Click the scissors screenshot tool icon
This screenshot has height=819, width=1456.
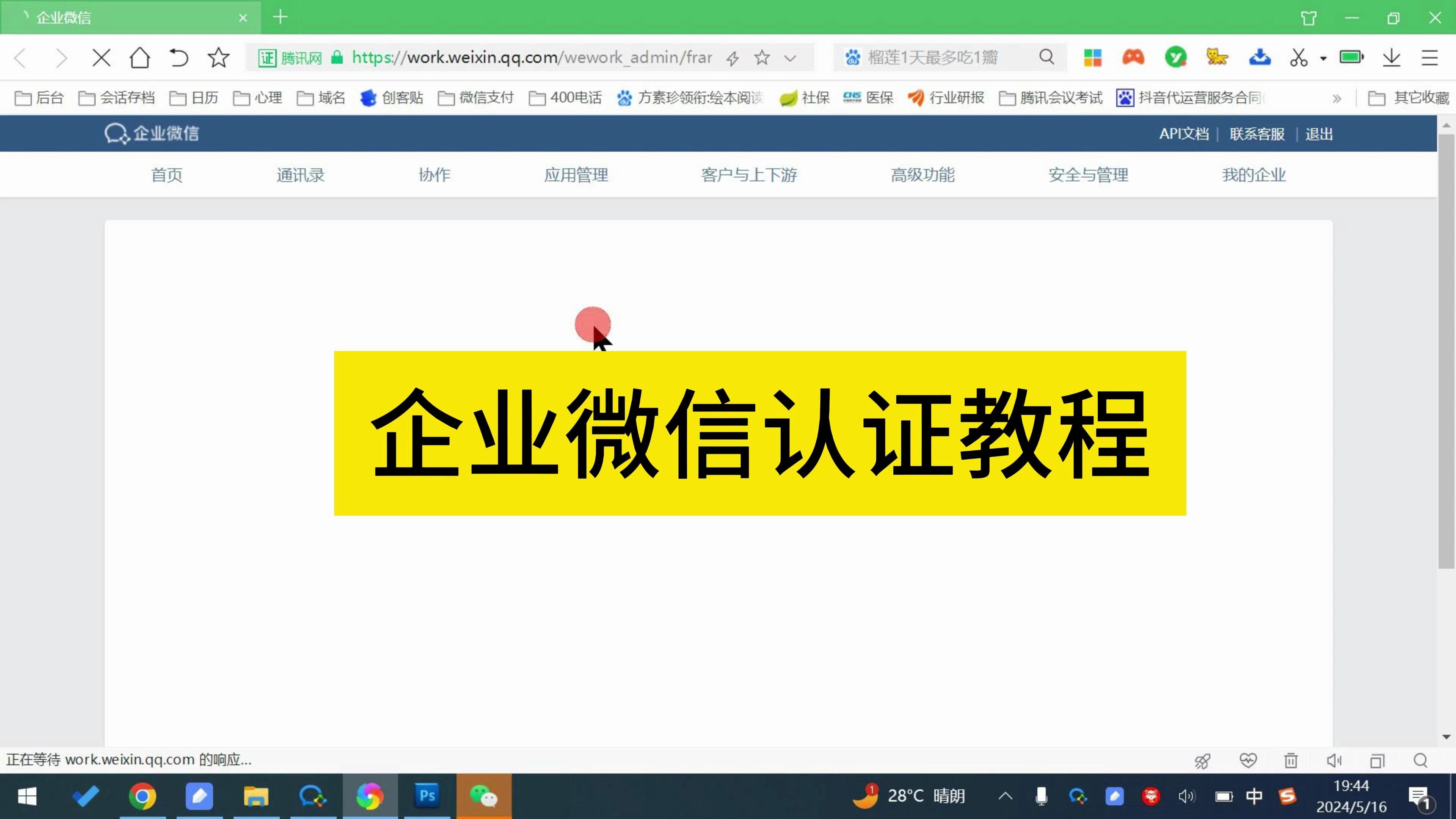tap(1299, 58)
